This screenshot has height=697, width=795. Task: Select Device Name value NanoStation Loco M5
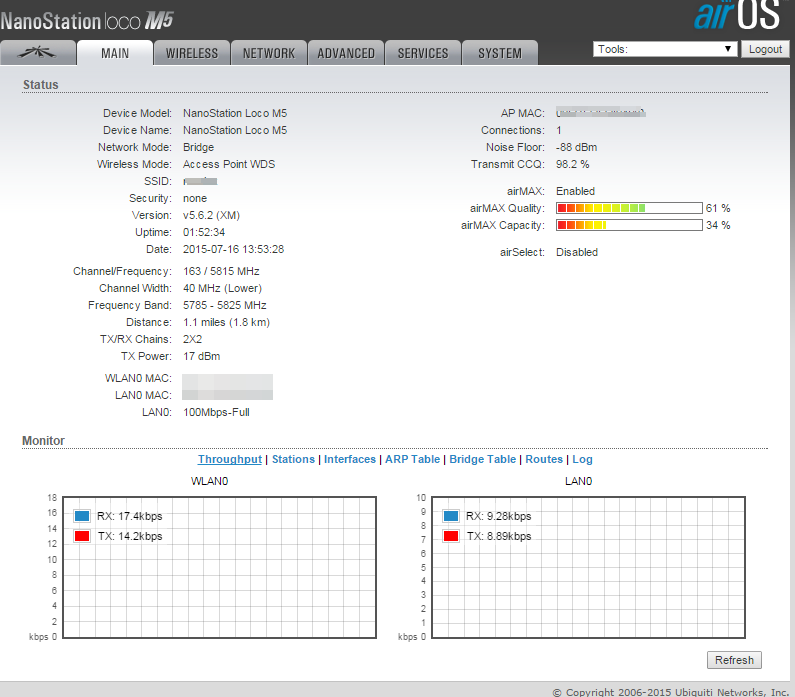[235, 130]
